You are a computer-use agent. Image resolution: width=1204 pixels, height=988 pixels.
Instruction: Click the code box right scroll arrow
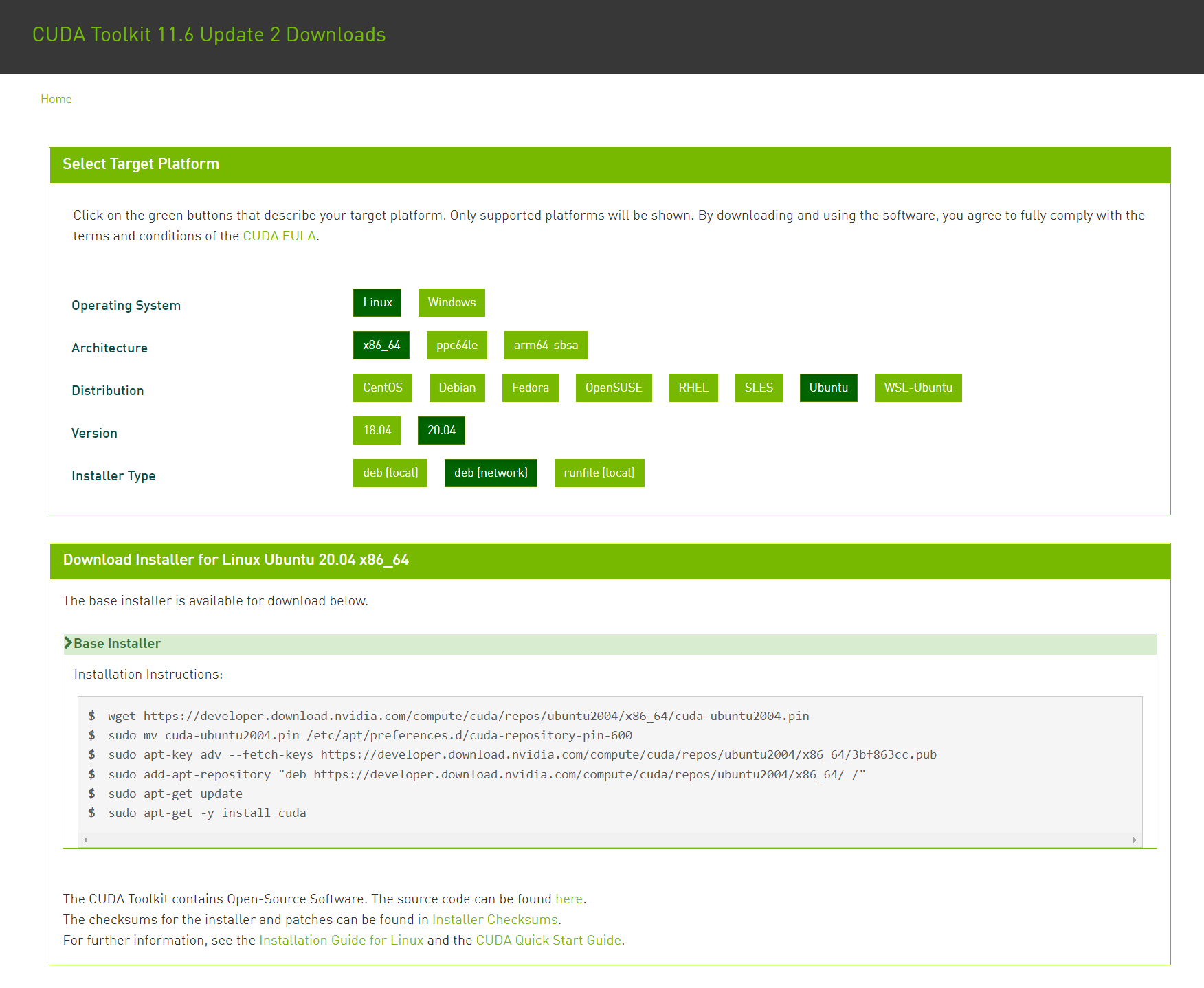[x=1135, y=840]
